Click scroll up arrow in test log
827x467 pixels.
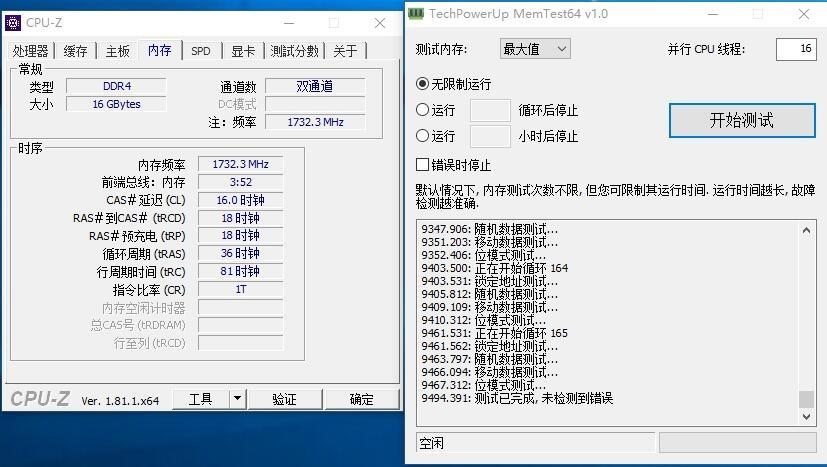click(x=806, y=231)
